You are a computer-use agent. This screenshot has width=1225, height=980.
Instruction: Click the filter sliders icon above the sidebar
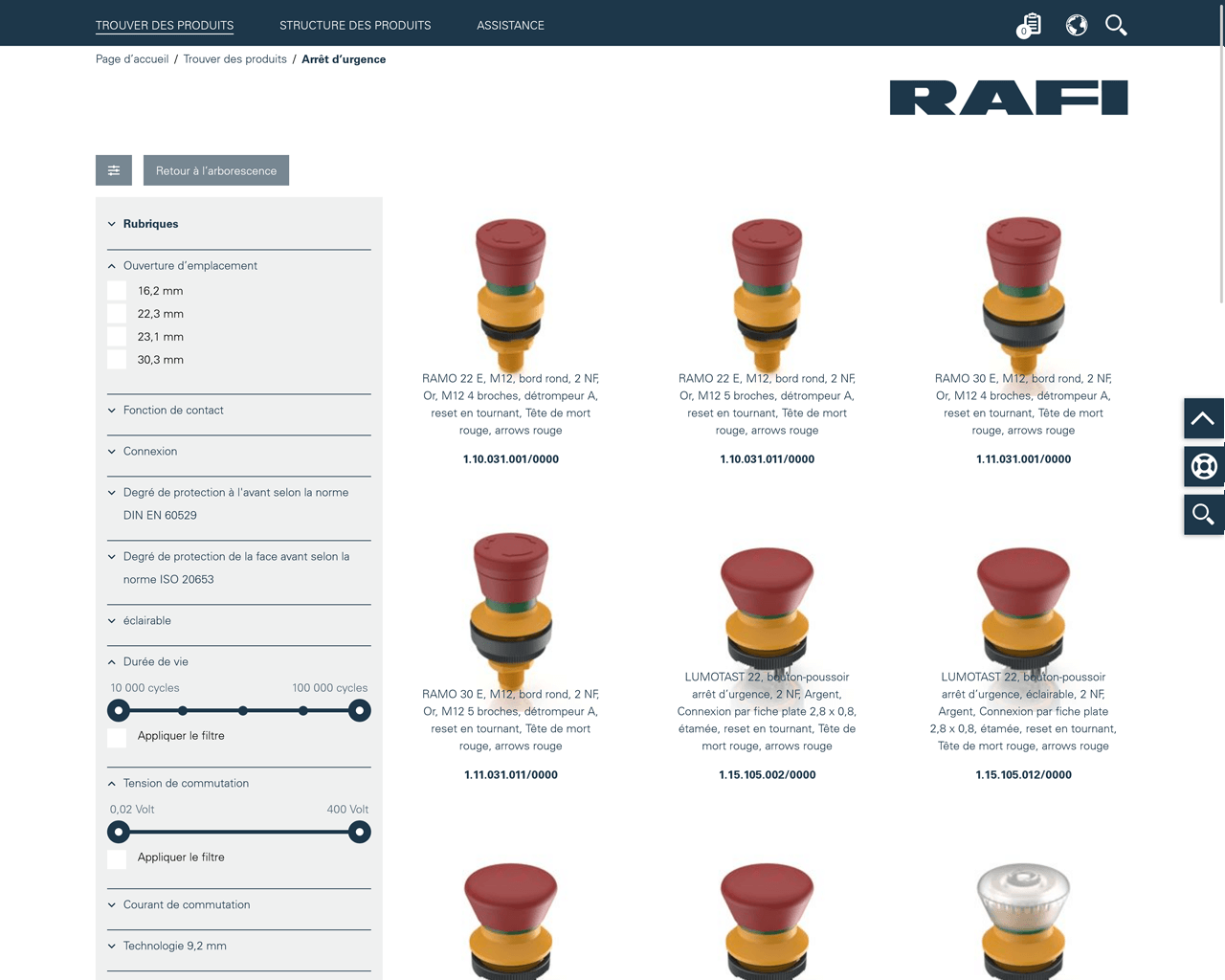pos(114,169)
